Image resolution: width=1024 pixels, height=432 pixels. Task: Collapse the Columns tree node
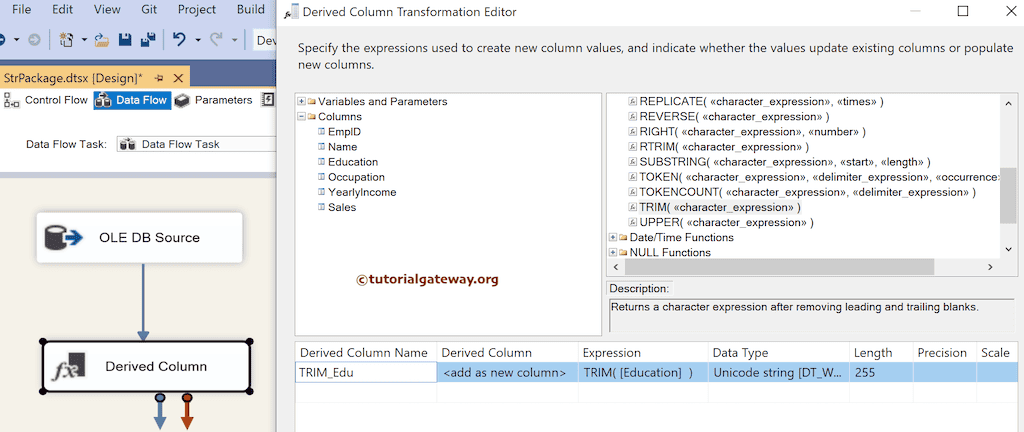301,117
